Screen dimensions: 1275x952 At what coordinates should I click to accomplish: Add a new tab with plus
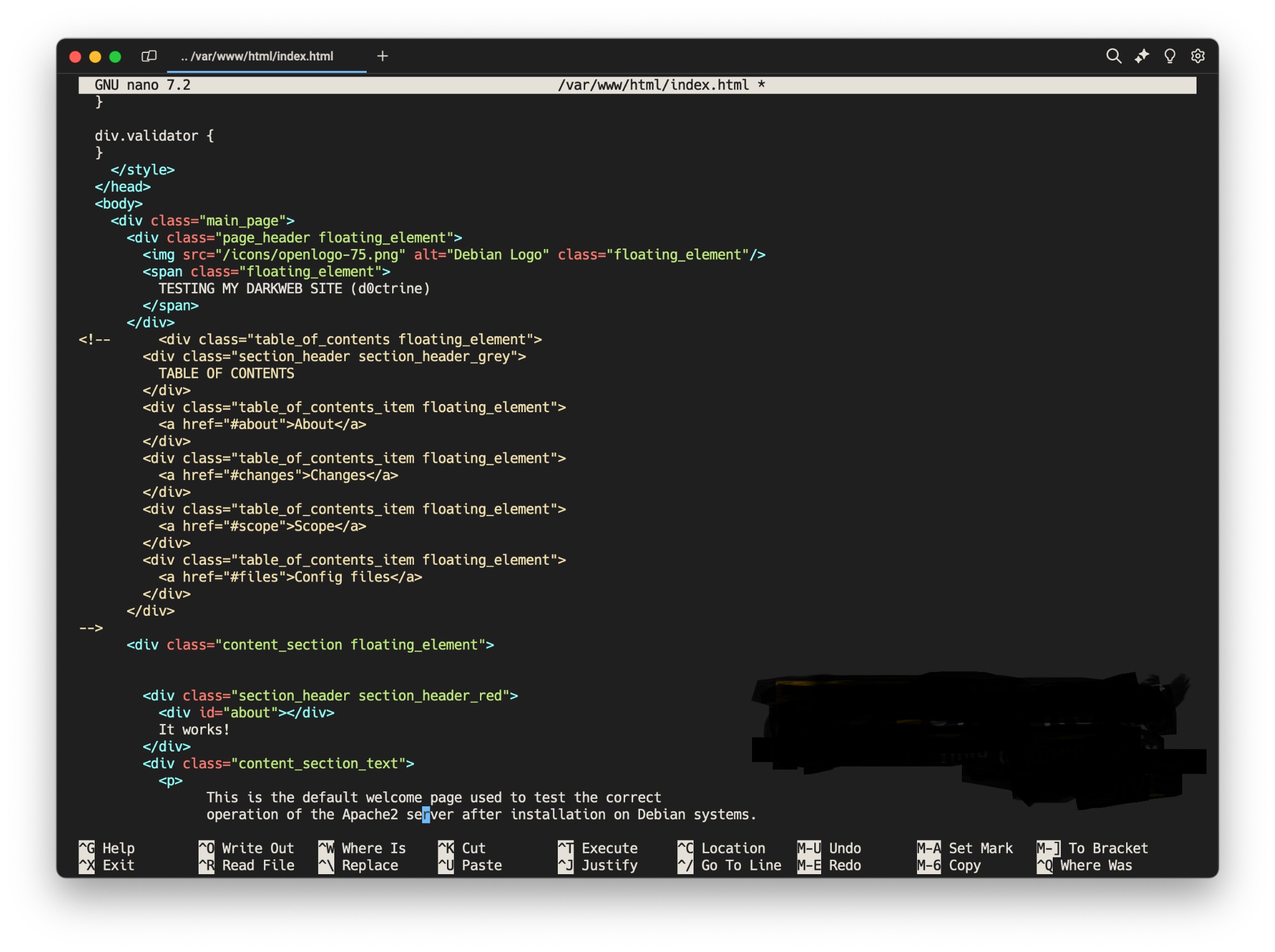(x=382, y=57)
